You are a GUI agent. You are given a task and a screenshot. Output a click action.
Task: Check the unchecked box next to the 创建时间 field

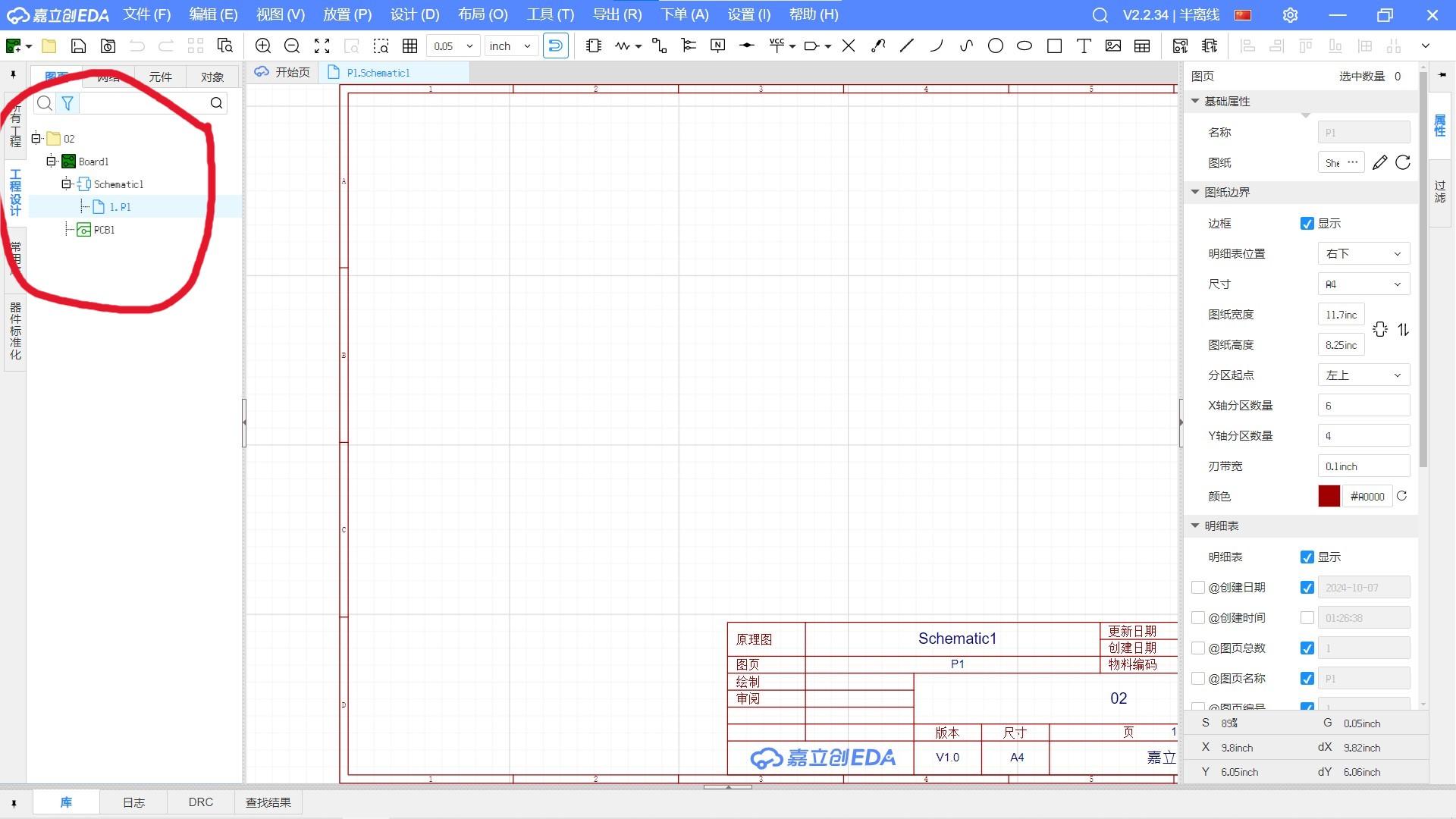1307,618
